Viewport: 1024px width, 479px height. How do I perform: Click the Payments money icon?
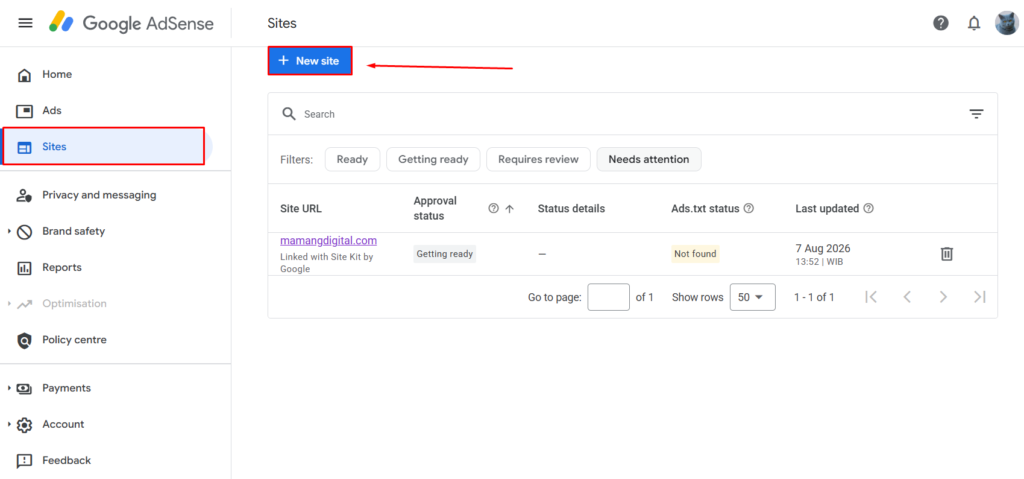click(x=24, y=388)
